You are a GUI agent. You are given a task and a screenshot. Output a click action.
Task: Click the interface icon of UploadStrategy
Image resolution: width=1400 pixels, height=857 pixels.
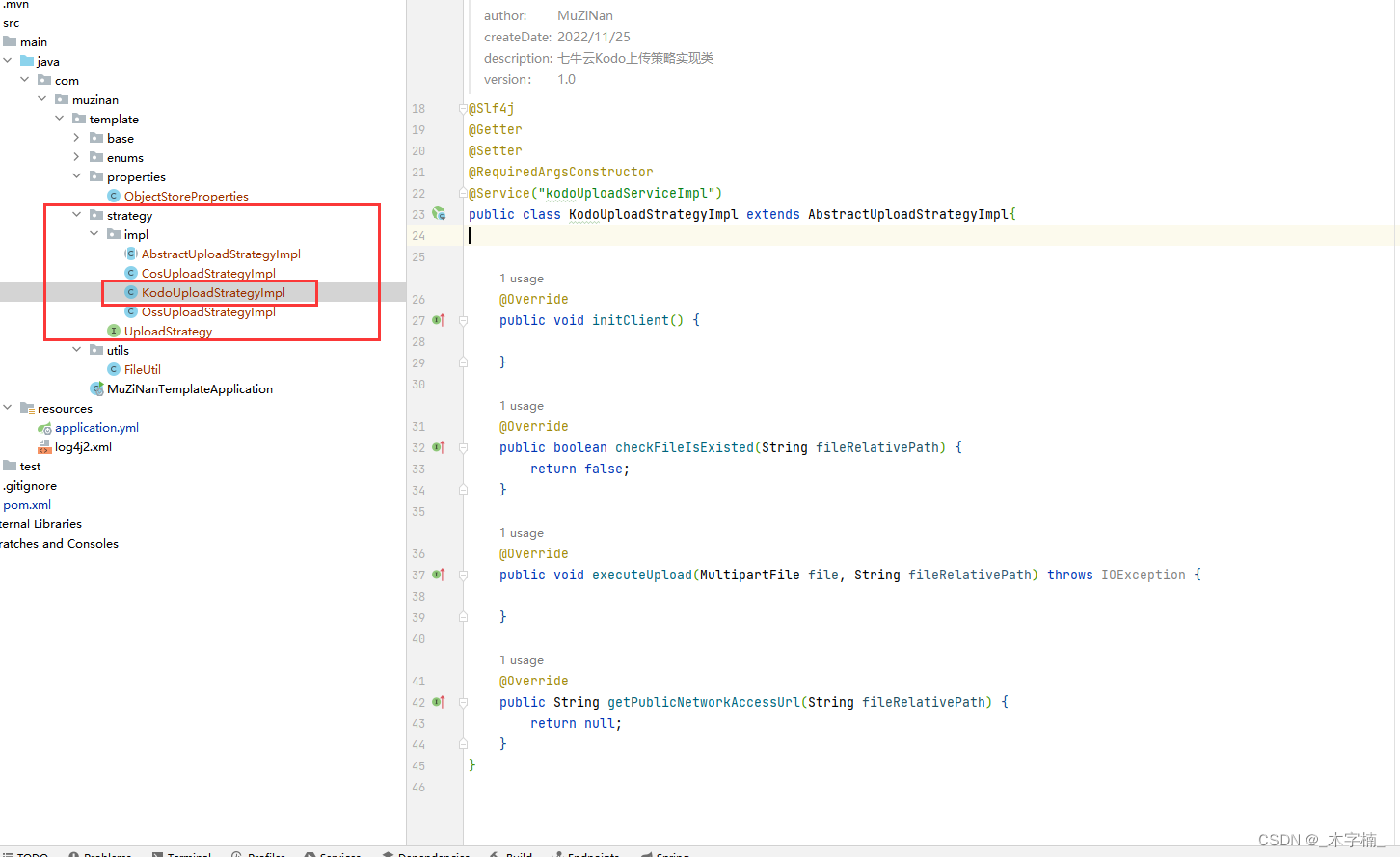pos(114,331)
